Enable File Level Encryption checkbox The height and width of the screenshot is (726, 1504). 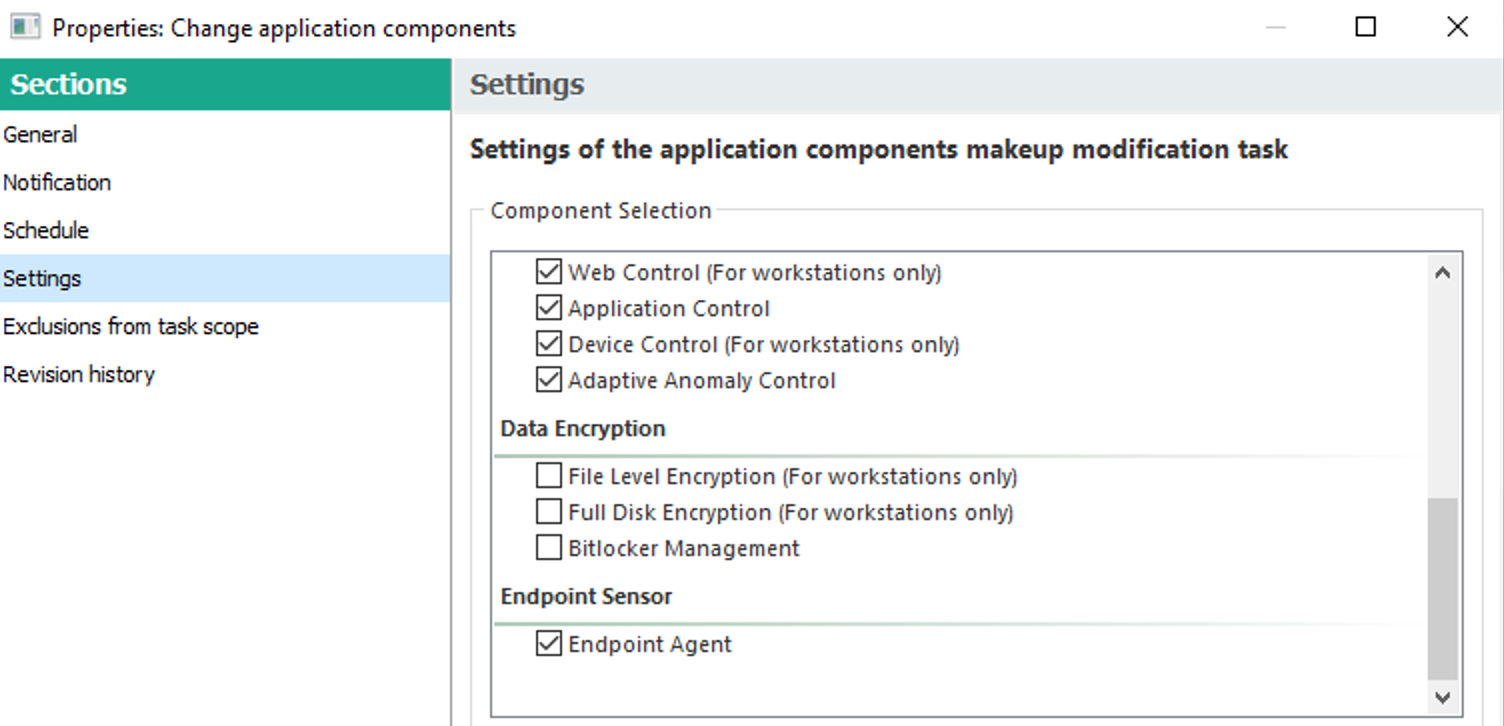(549, 476)
